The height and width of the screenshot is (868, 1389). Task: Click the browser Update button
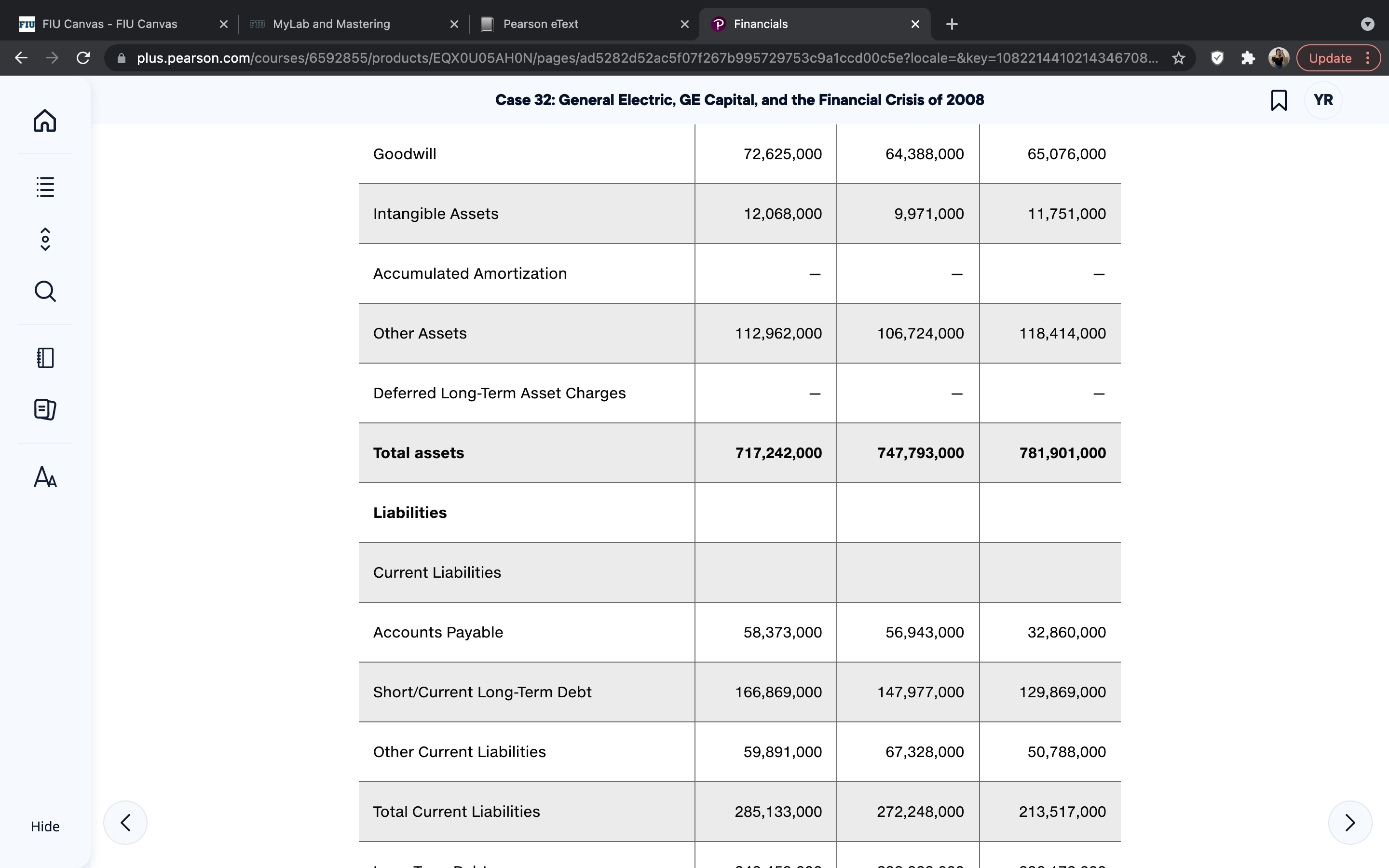point(1331,58)
